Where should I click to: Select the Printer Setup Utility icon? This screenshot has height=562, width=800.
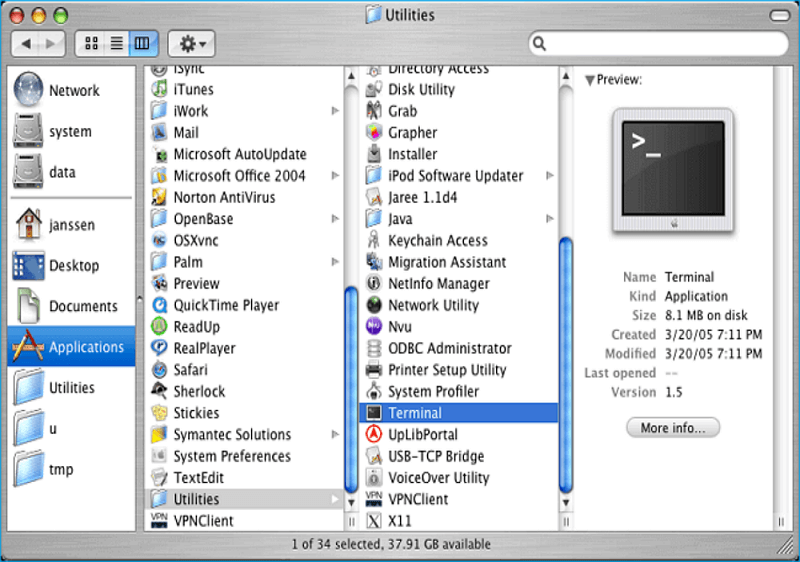point(374,370)
